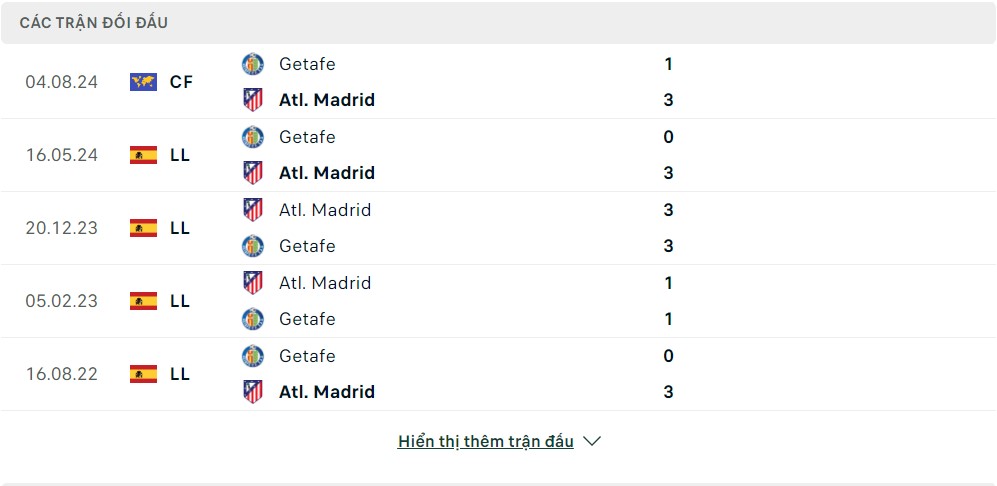Click 'Hiển thị thêm trận đấu' link

[x=485, y=441]
